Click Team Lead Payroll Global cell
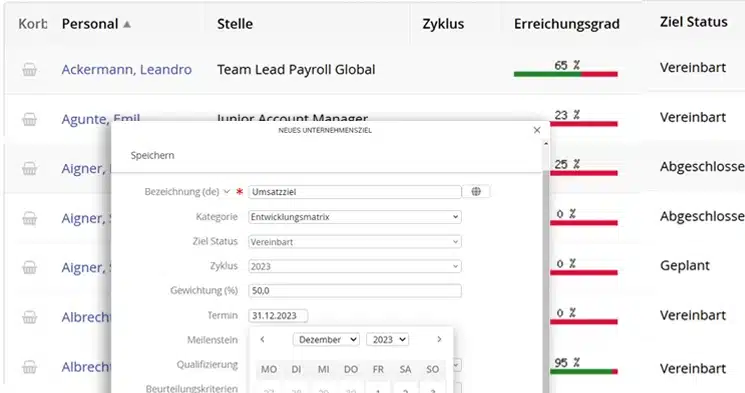Viewport: 745px width, 393px height. click(x=296, y=69)
